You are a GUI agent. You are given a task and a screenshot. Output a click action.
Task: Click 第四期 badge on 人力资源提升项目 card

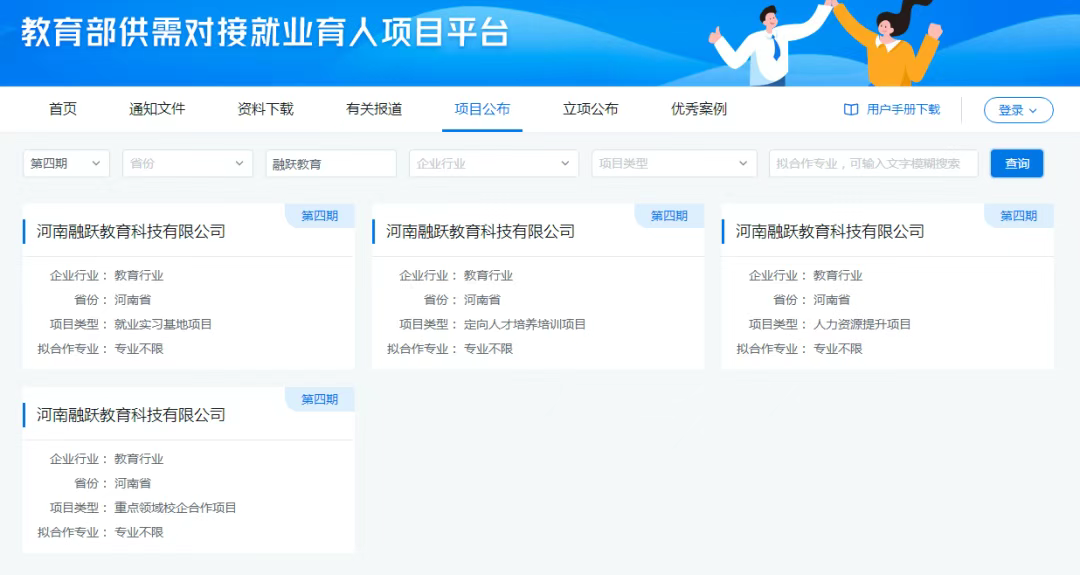(1018, 216)
